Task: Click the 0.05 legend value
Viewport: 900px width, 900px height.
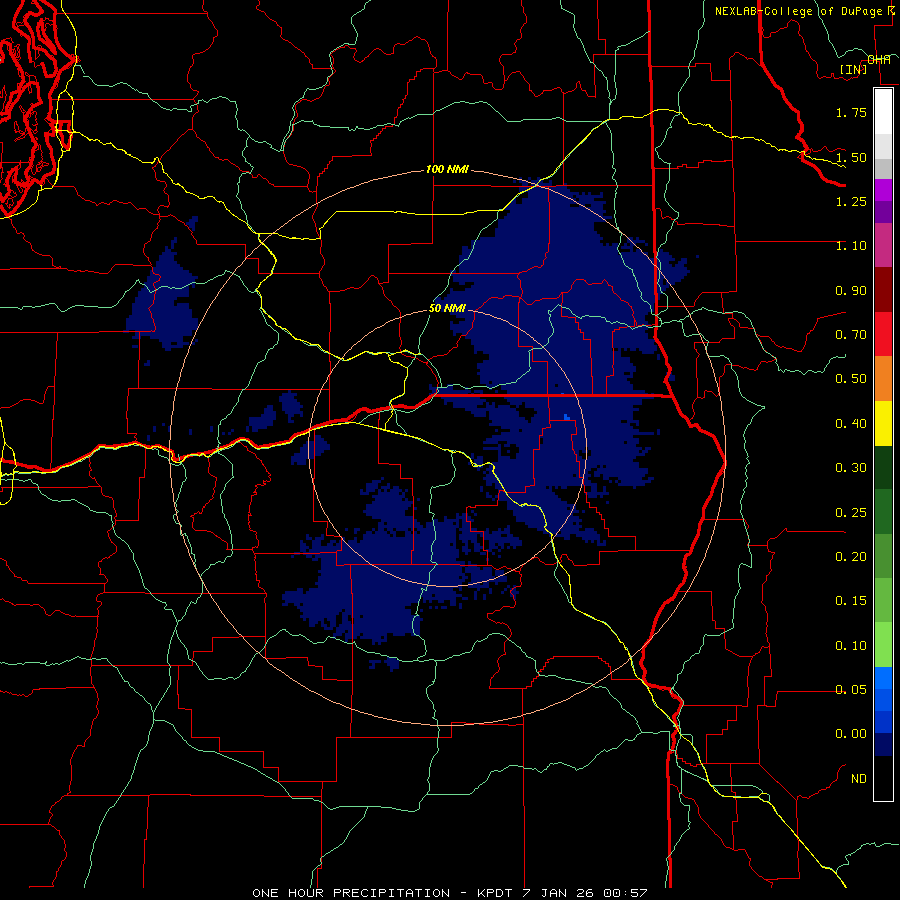Action: pyautogui.click(x=851, y=690)
